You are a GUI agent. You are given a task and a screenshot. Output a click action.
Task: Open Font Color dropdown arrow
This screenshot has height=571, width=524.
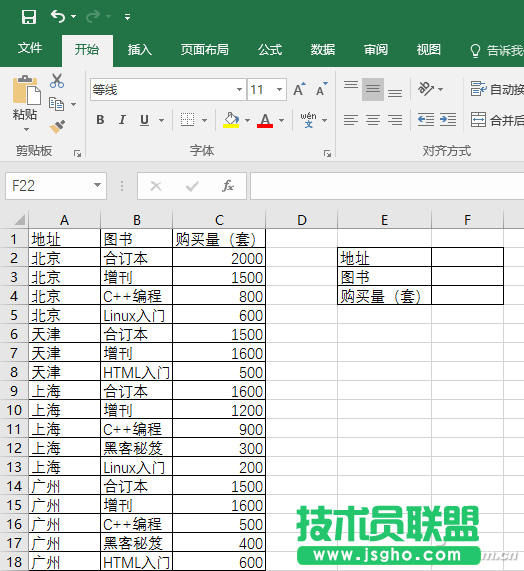(281, 120)
